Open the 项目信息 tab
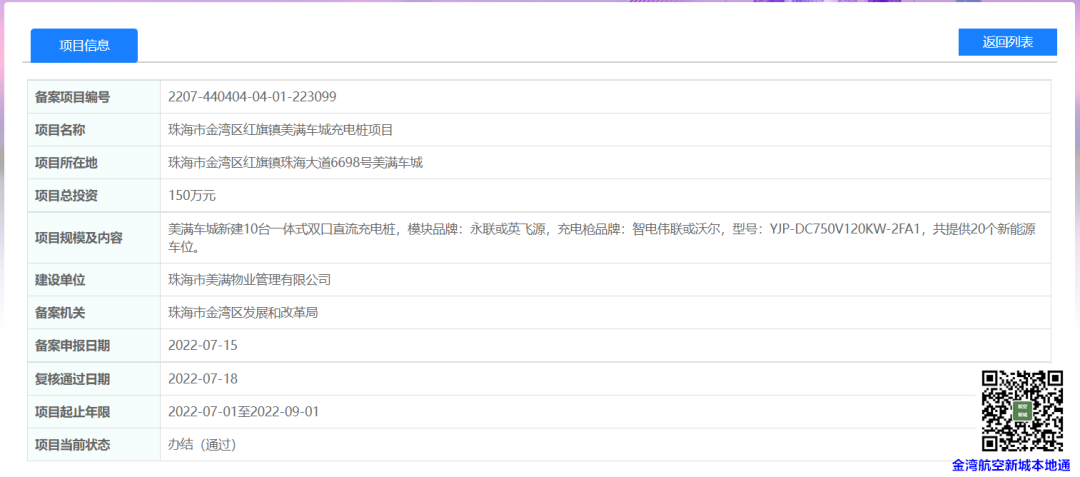The width and height of the screenshot is (1080, 477). click(x=84, y=45)
